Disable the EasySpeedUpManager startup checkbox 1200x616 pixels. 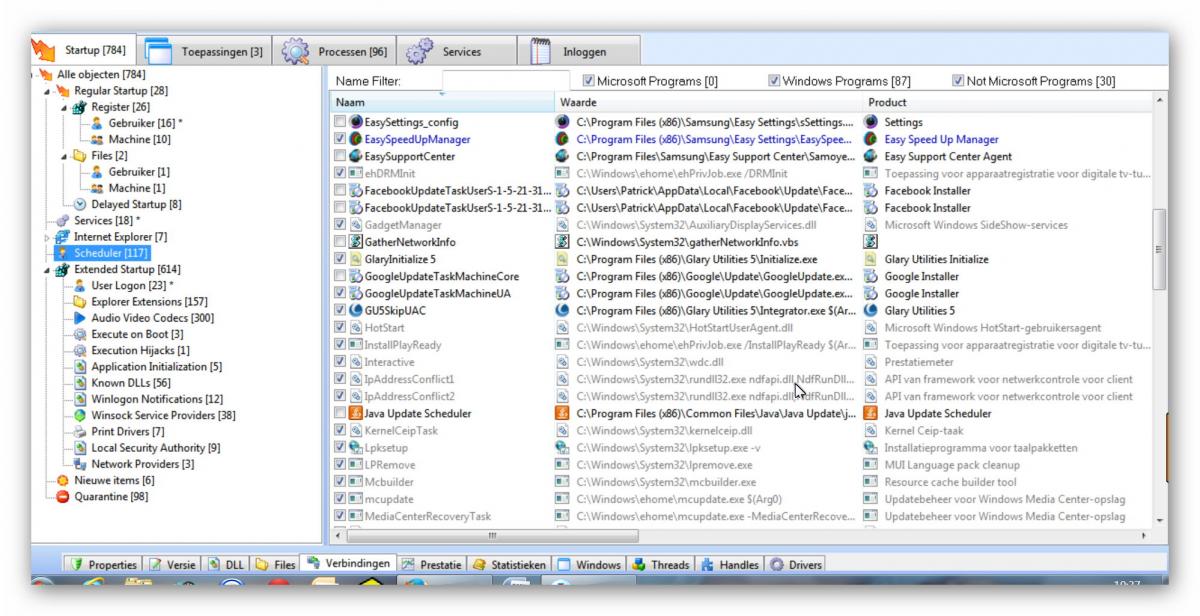pyautogui.click(x=340, y=139)
